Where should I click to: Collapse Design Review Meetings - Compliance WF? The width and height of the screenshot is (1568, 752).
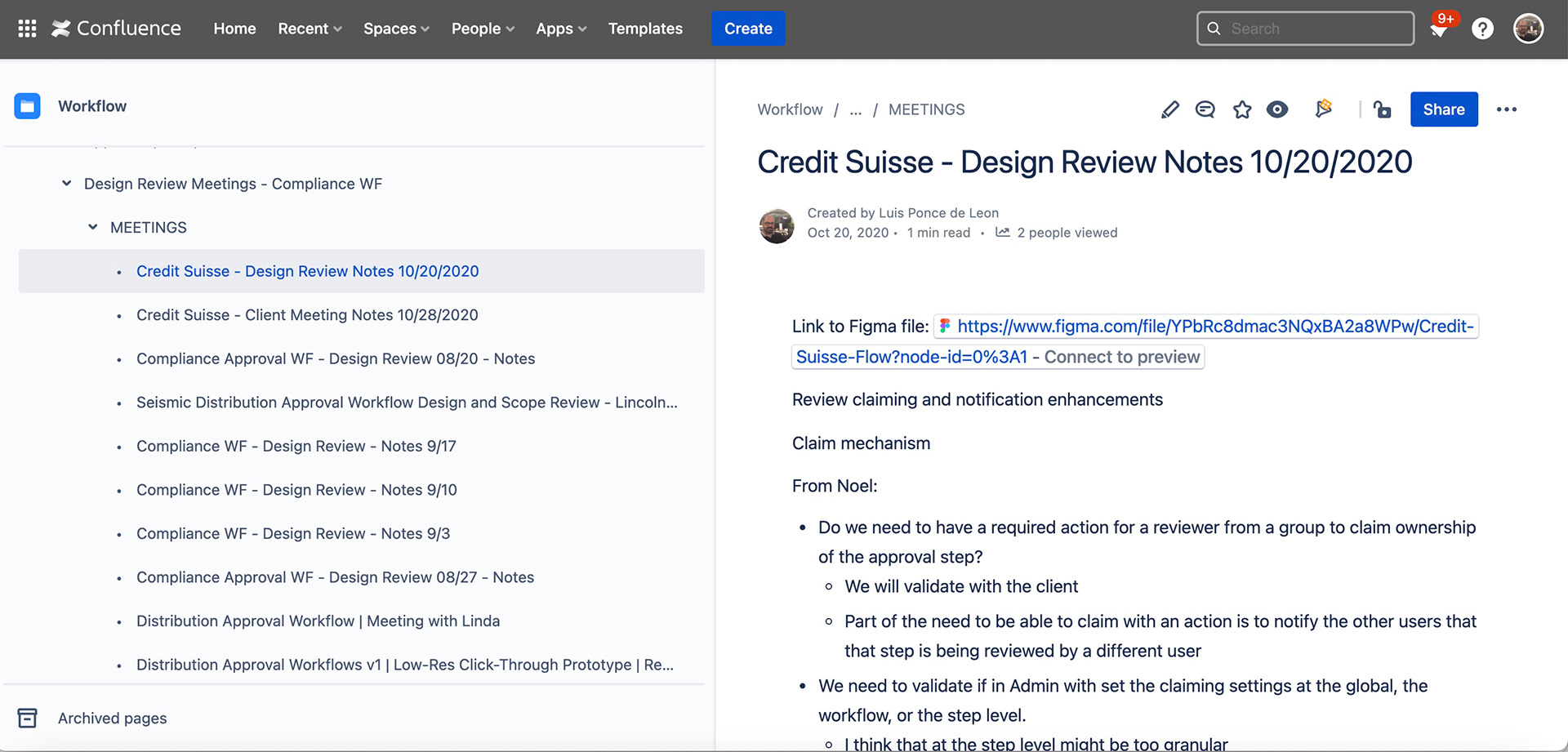(67, 184)
